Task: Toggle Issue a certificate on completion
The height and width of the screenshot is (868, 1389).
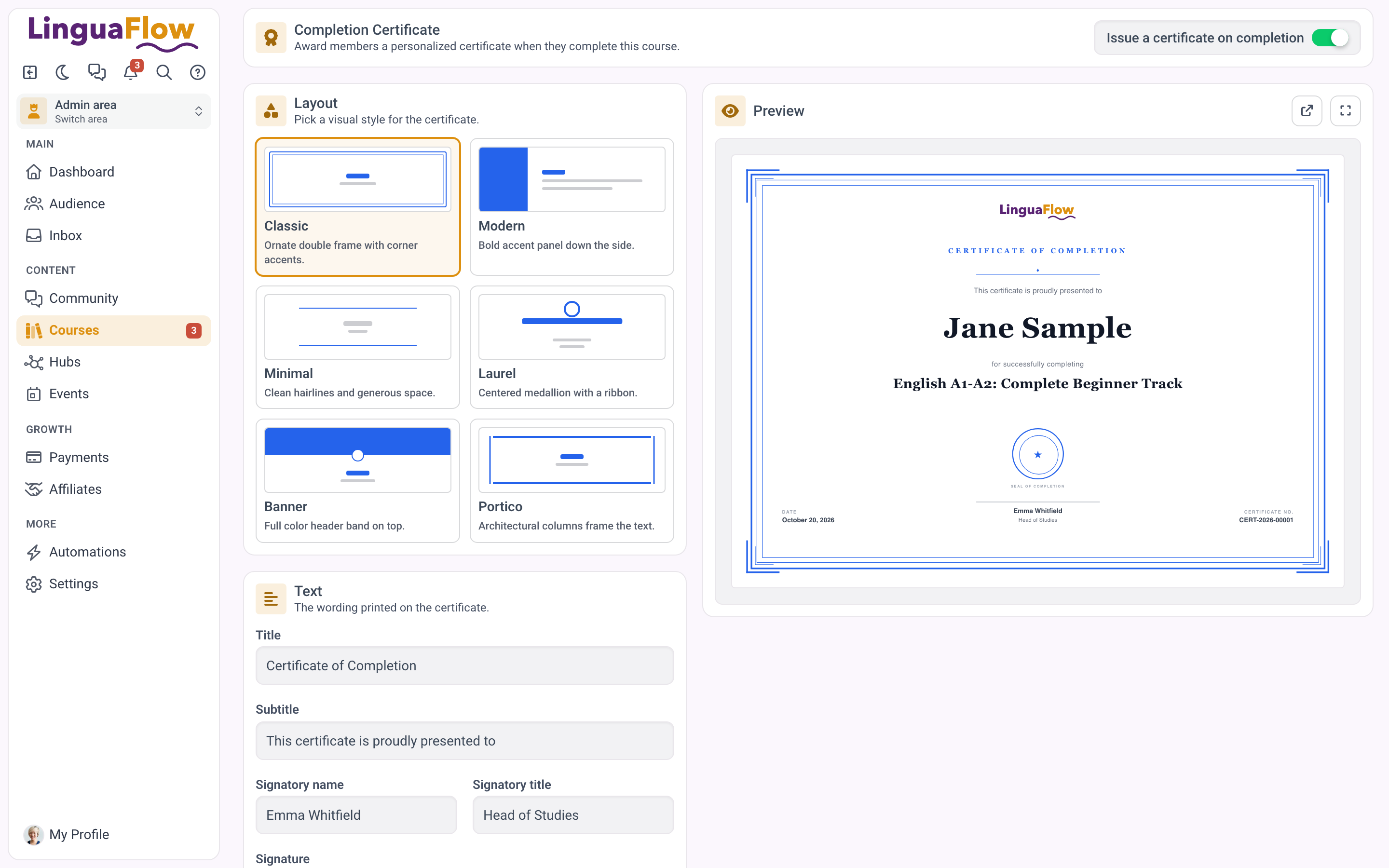Action: pos(1330,38)
